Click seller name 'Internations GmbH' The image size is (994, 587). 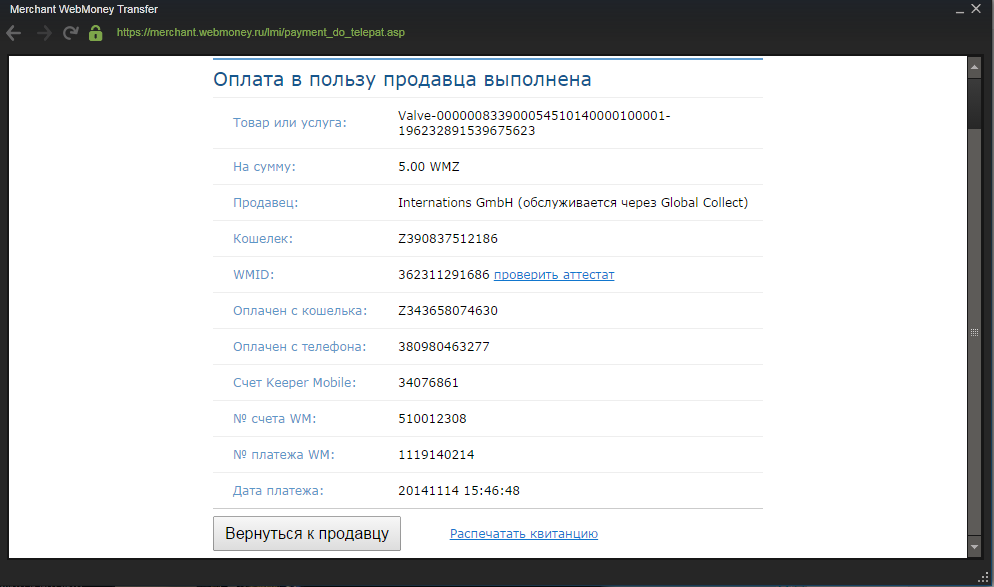tap(455, 202)
